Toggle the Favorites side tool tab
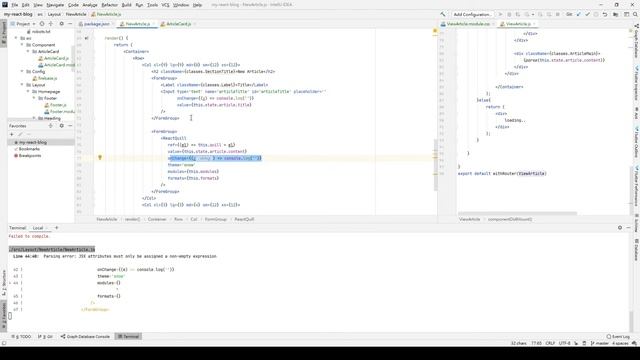Screen dimensions: 640x360 (x=4, y=315)
